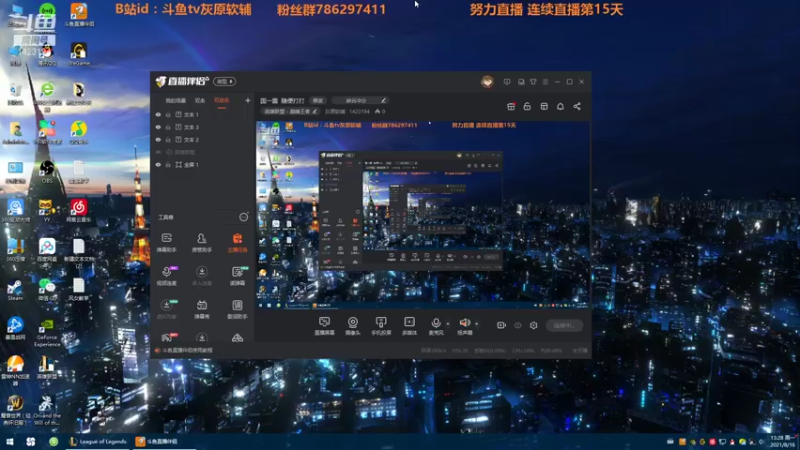Toggle the lock of 文本 2 layer
Image resolution: width=800 pixels, height=450 pixels.
pos(168,140)
